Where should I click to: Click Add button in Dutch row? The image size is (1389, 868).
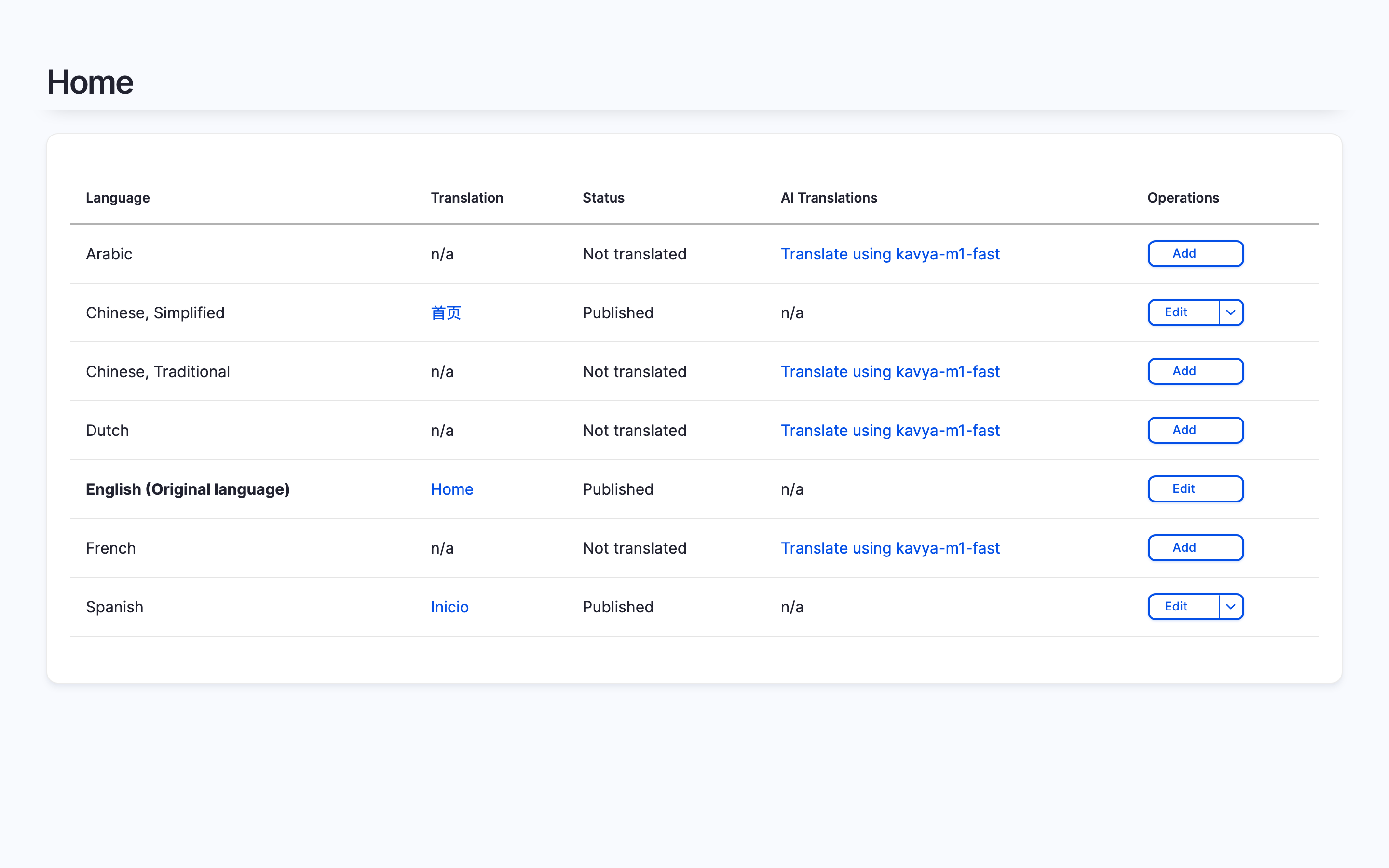[x=1195, y=430]
